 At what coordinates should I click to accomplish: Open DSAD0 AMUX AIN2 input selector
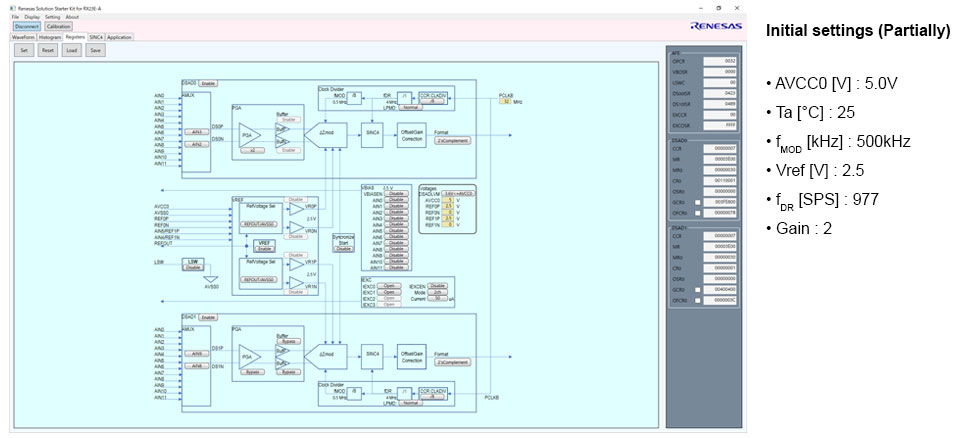[x=197, y=144]
